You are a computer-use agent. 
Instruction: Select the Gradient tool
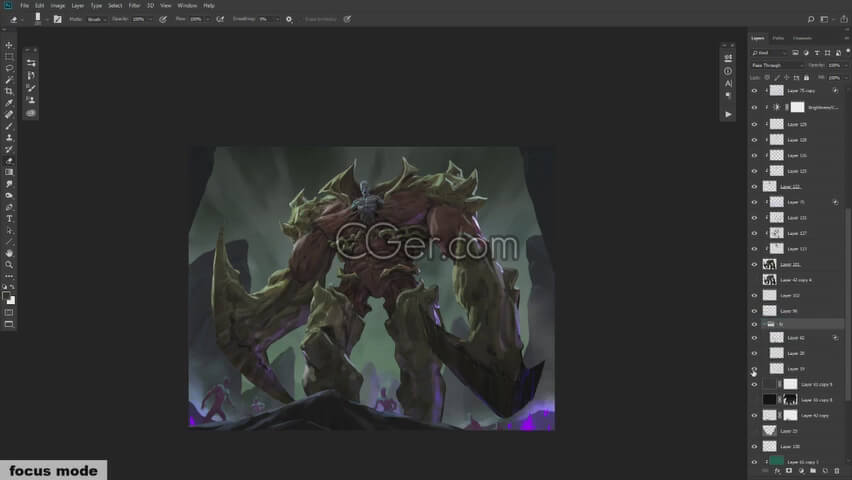[9, 172]
